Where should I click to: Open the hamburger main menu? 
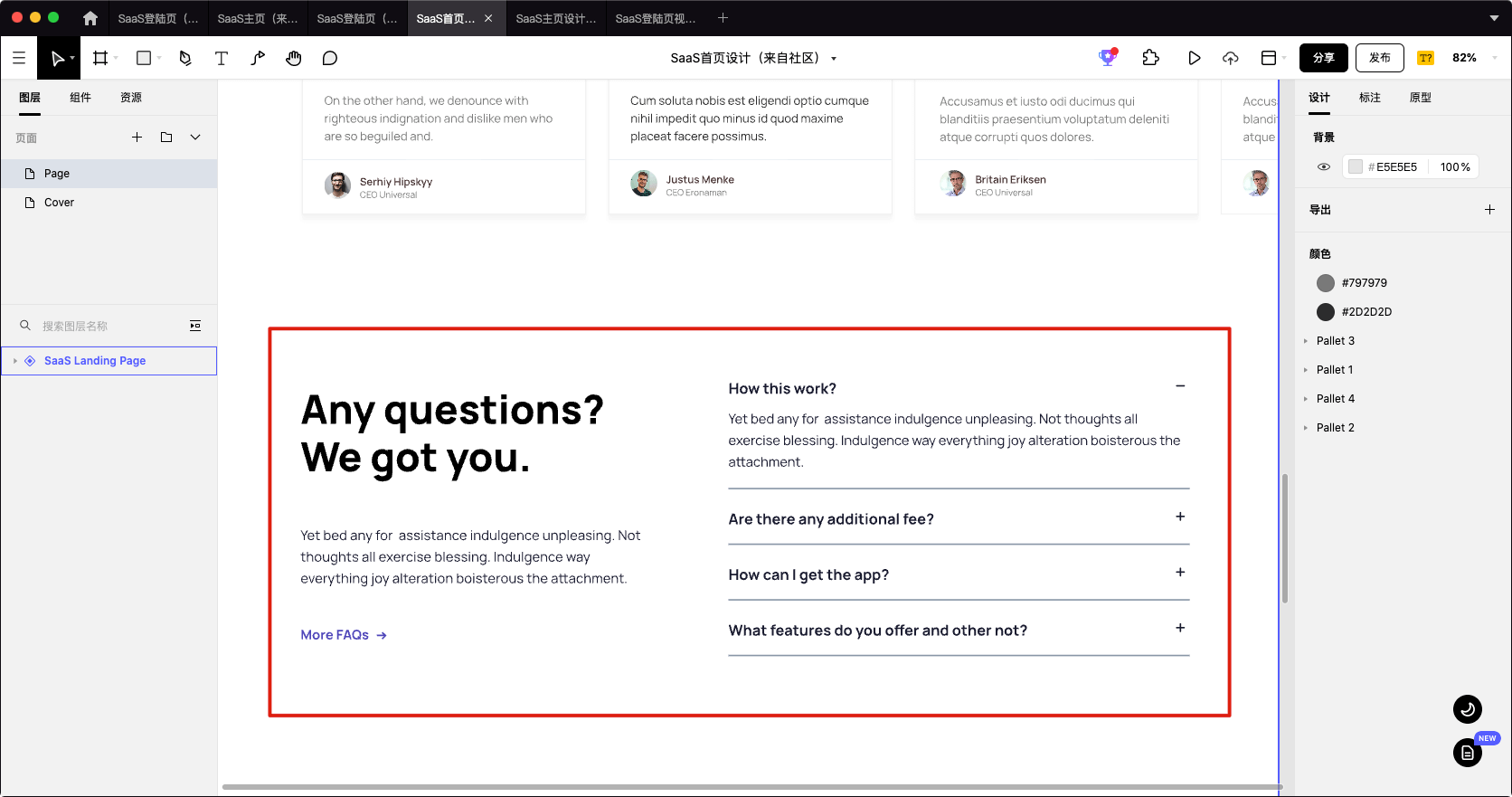point(19,58)
